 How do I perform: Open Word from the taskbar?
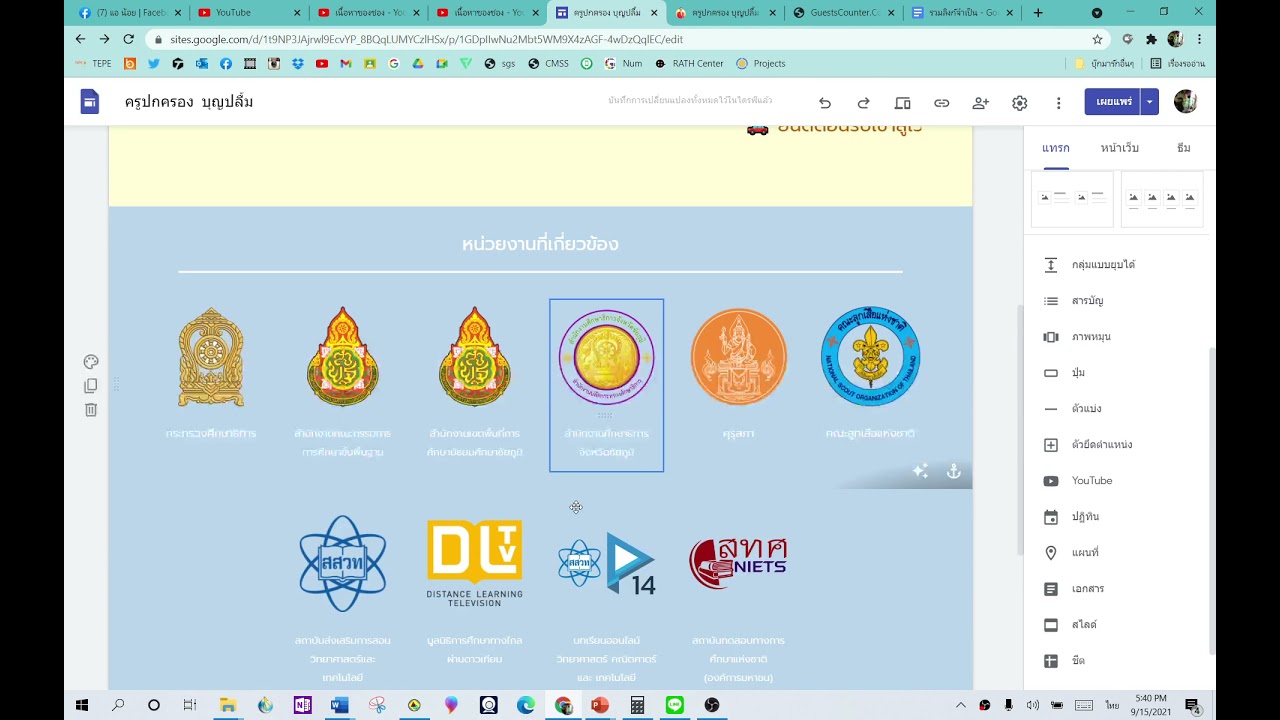(339, 705)
